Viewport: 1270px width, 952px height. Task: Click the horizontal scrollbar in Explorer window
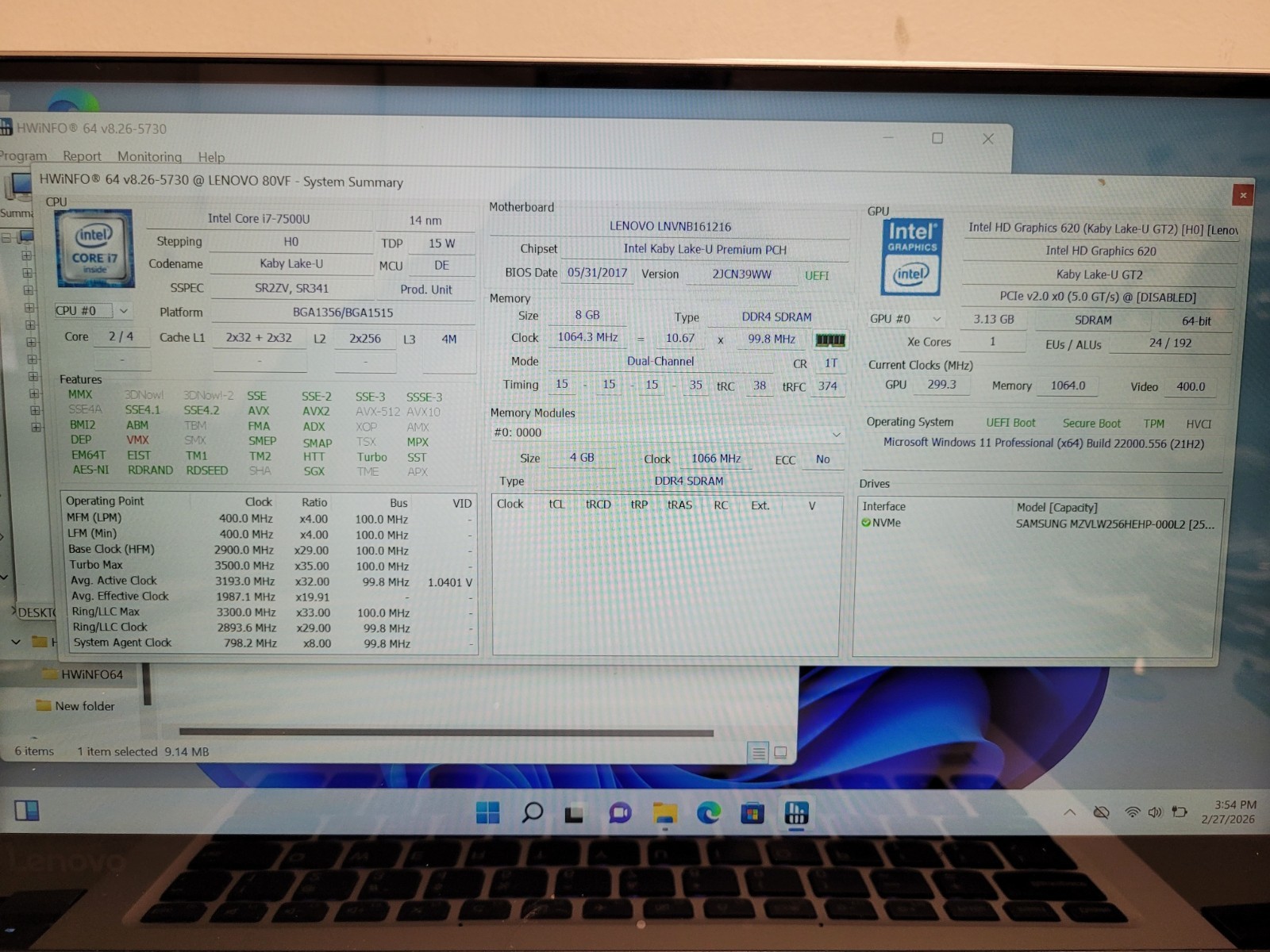[x=446, y=732]
